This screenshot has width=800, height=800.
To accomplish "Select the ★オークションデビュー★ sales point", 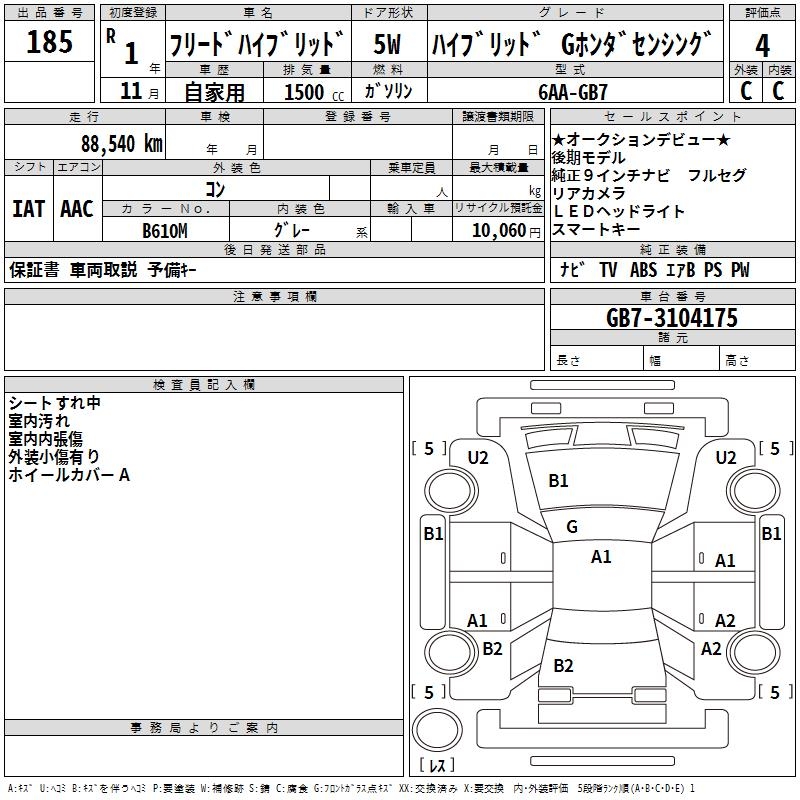I will pos(641,139).
